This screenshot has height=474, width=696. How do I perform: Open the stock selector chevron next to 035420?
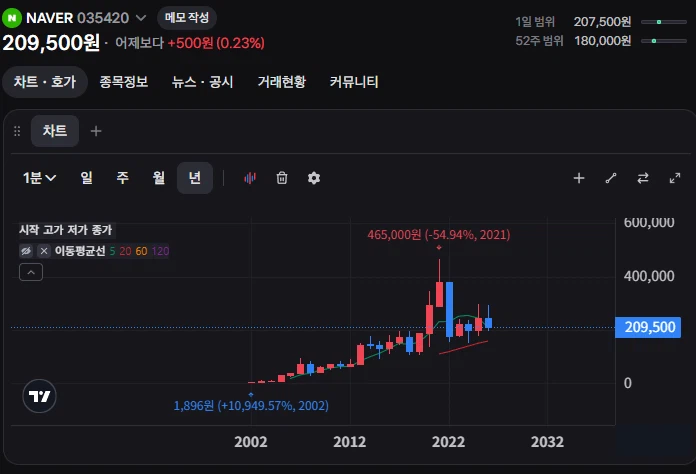coord(141,18)
